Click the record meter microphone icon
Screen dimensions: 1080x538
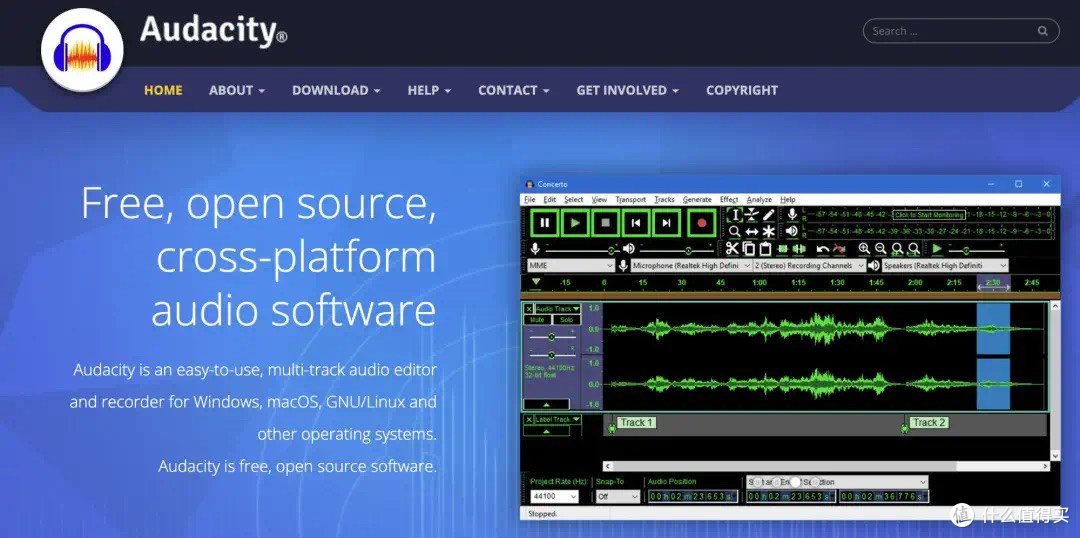[x=792, y=214]
